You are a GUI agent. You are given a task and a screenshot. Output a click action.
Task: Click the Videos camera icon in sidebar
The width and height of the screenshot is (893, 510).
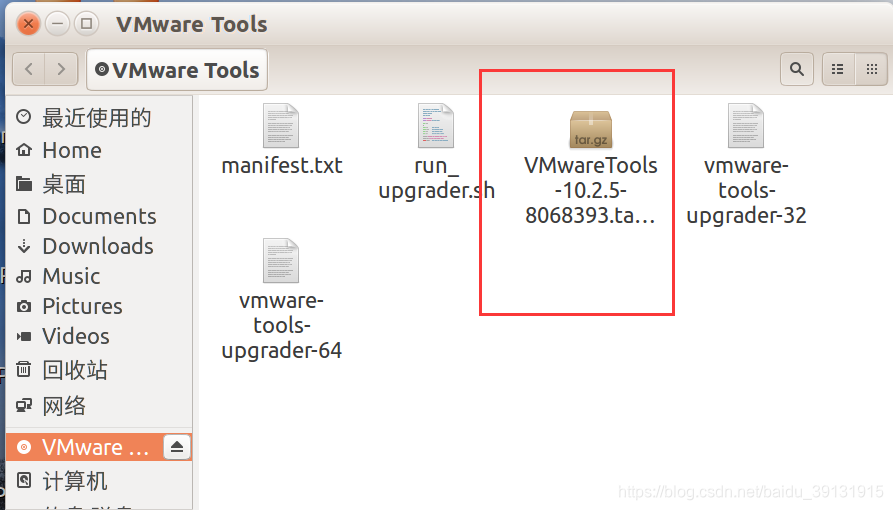pyautogui.click(x=24, y=336)
